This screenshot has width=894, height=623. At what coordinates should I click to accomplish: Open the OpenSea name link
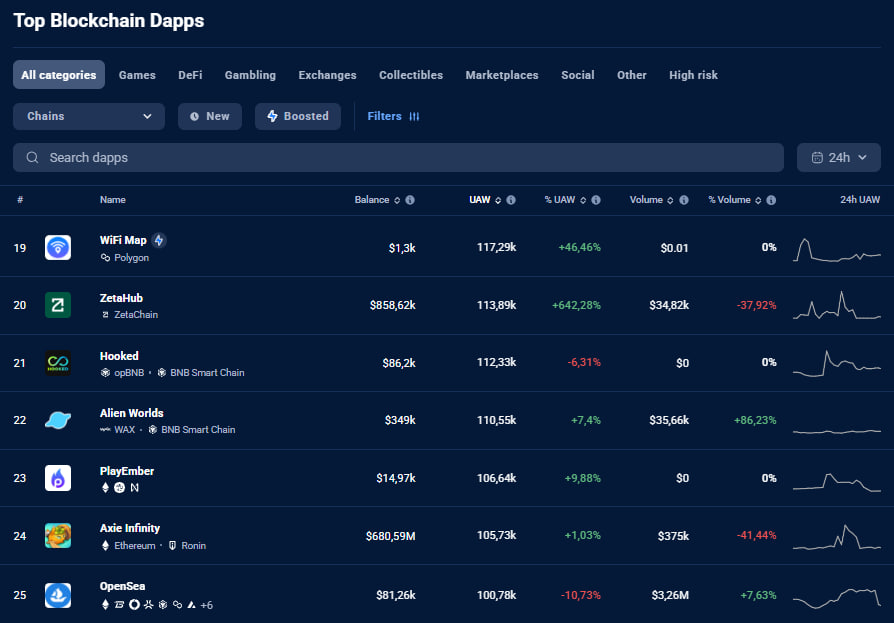pos(123,586)
